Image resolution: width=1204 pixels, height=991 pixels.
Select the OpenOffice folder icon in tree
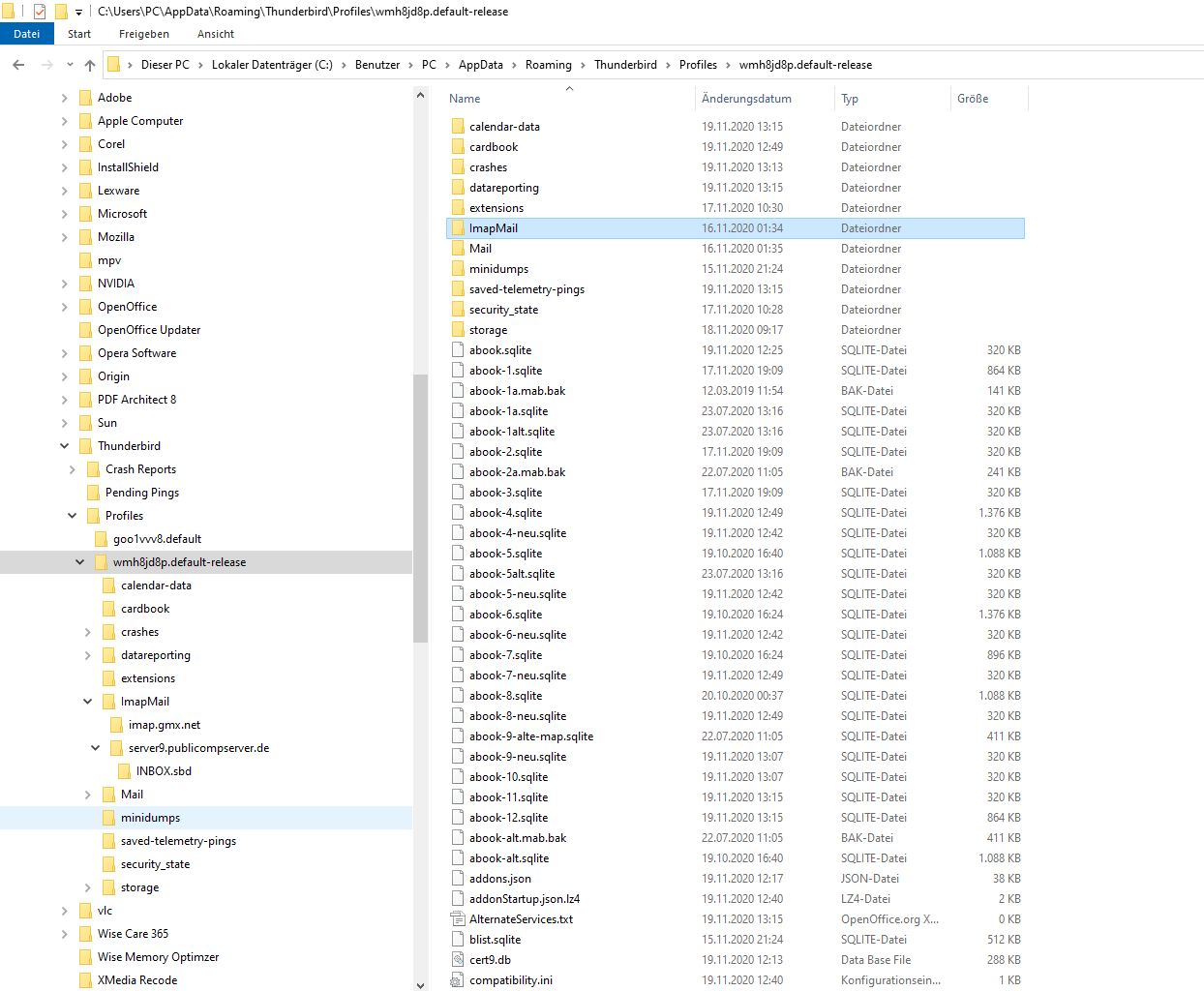[x=85, y=307]
